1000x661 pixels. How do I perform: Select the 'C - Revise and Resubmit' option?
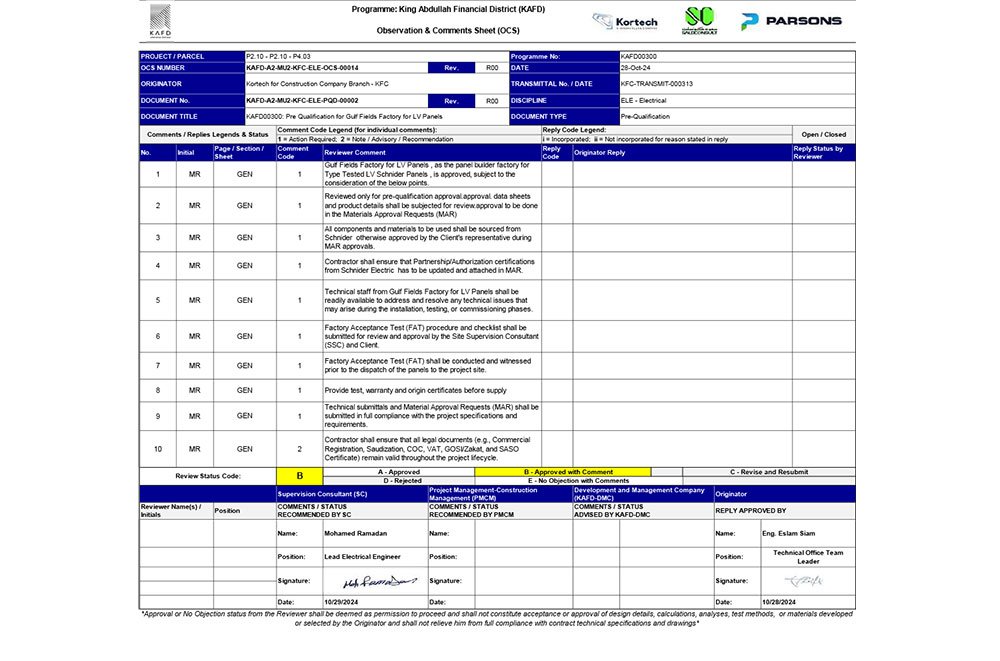(x=768, y=472)
